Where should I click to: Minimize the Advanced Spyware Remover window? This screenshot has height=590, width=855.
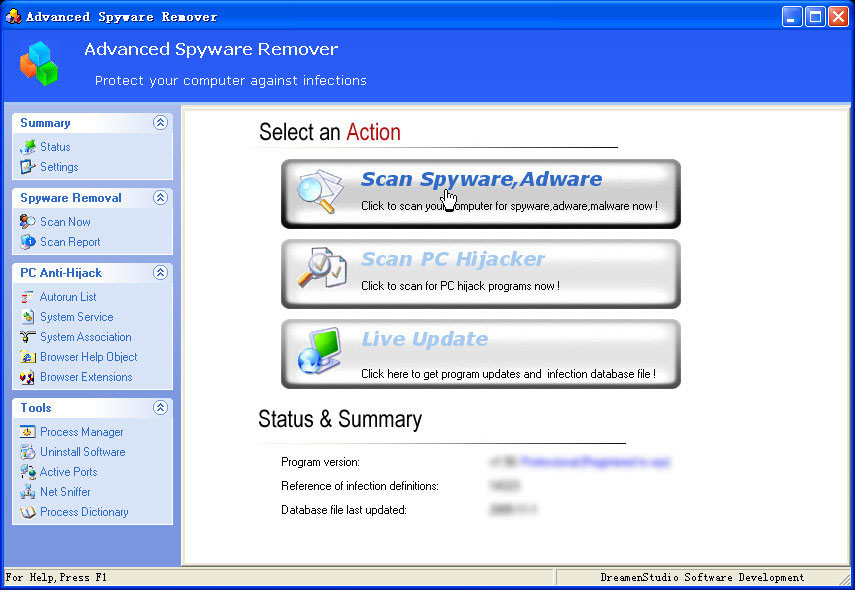(x=792, y=17)
